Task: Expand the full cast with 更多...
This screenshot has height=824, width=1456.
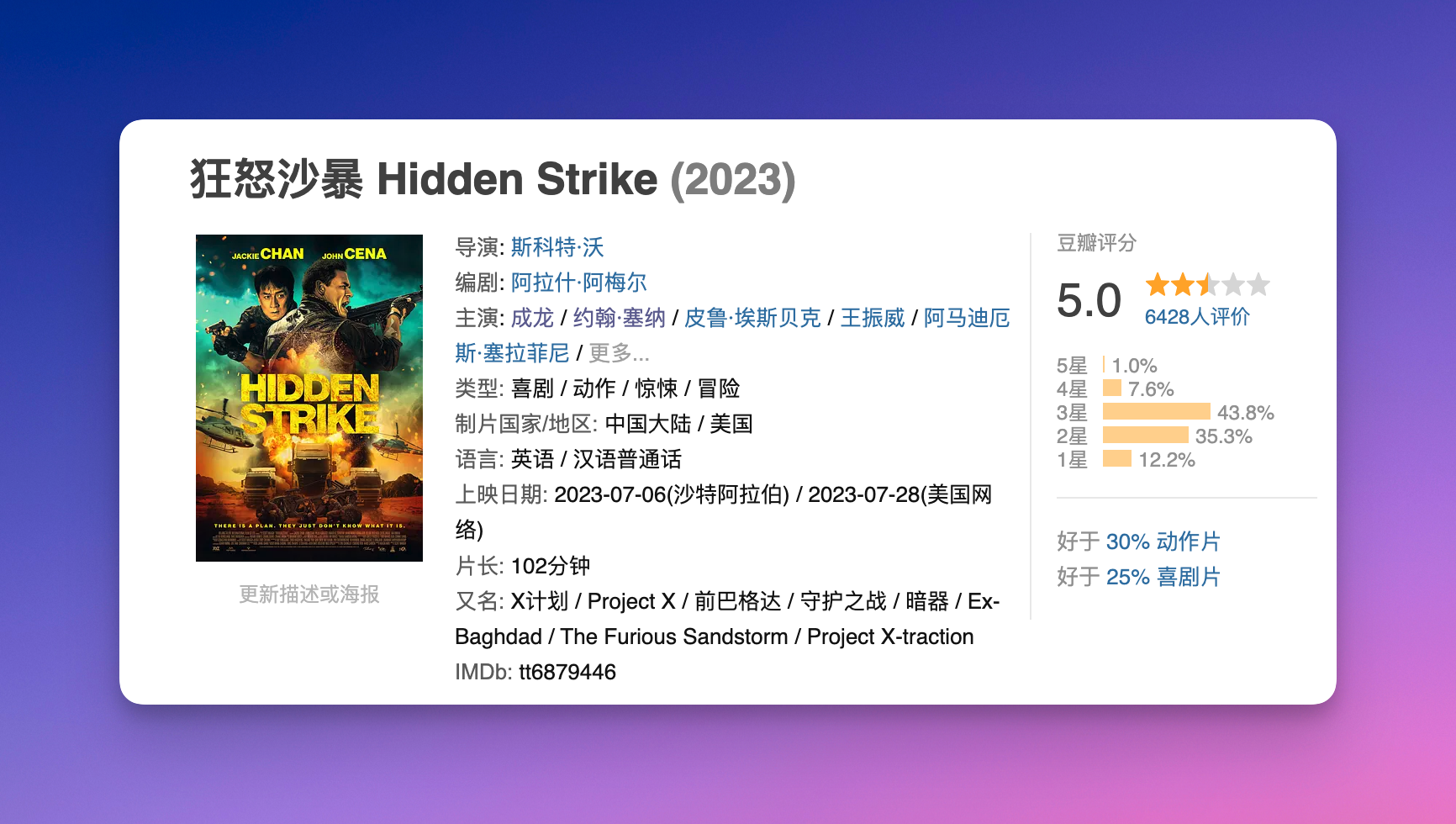Action: [619, 353]
